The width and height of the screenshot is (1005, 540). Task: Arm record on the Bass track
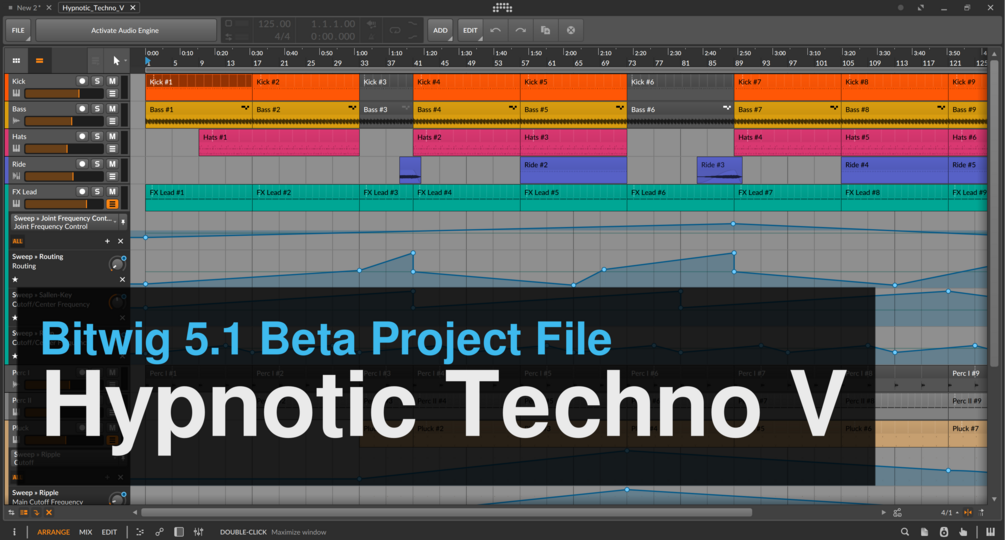[x=82, y=109]
